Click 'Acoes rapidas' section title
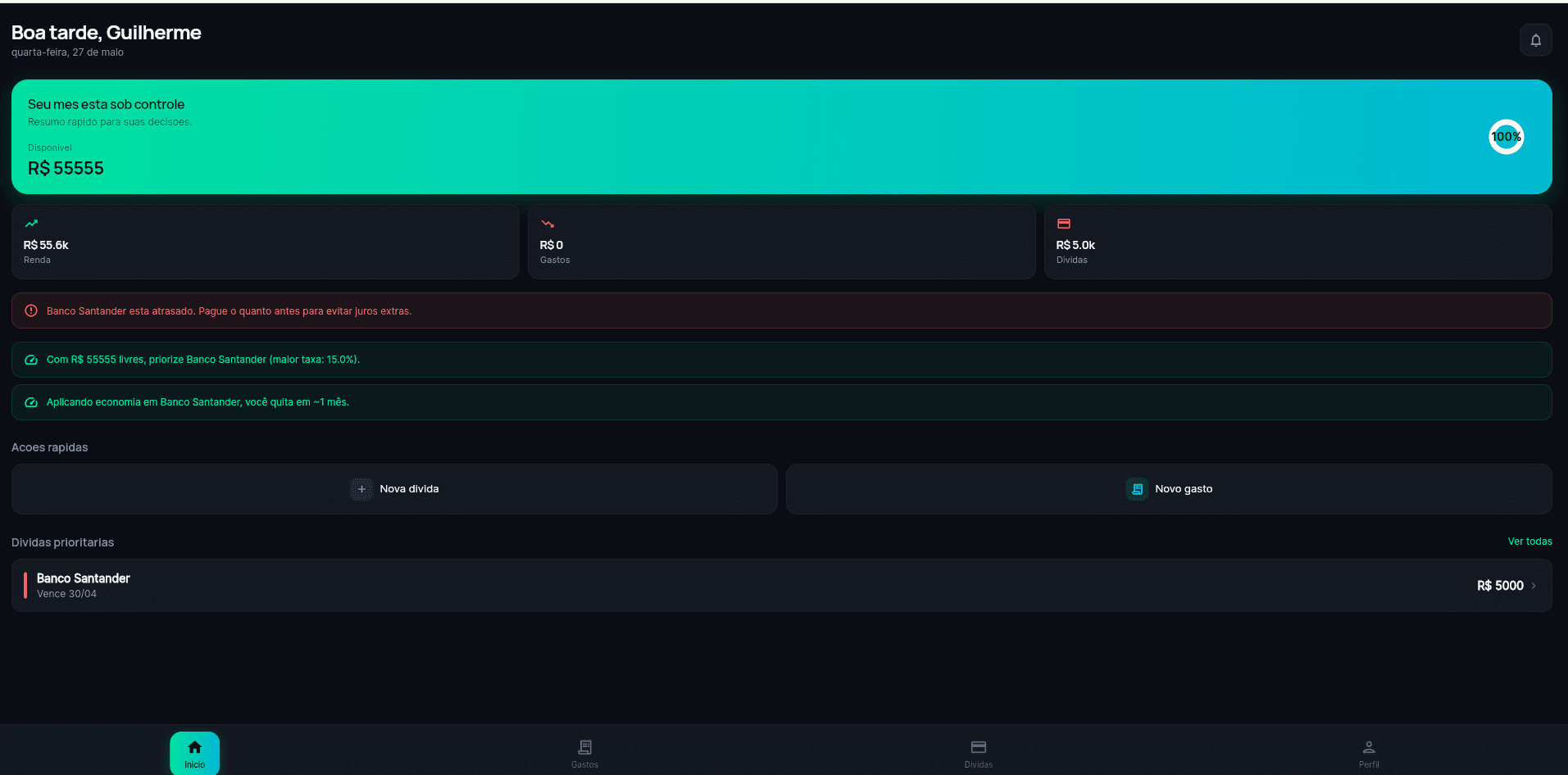 click(49, 447)
